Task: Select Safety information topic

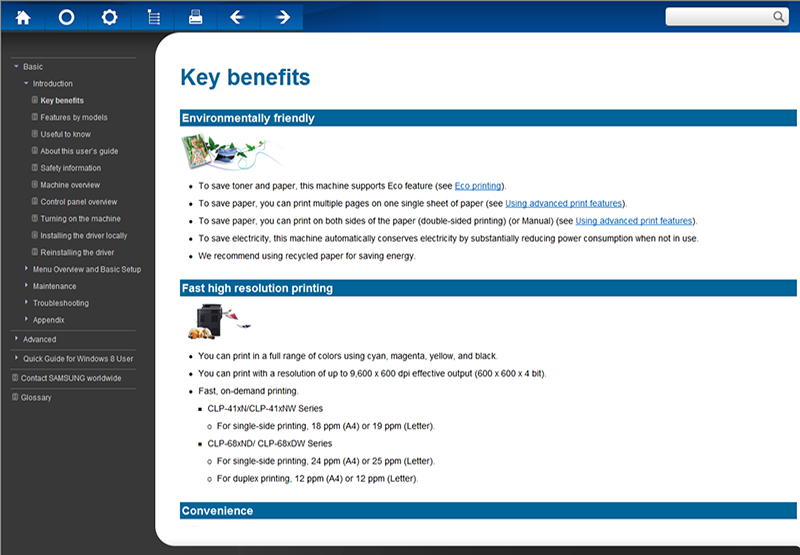Action: point(70,168)
